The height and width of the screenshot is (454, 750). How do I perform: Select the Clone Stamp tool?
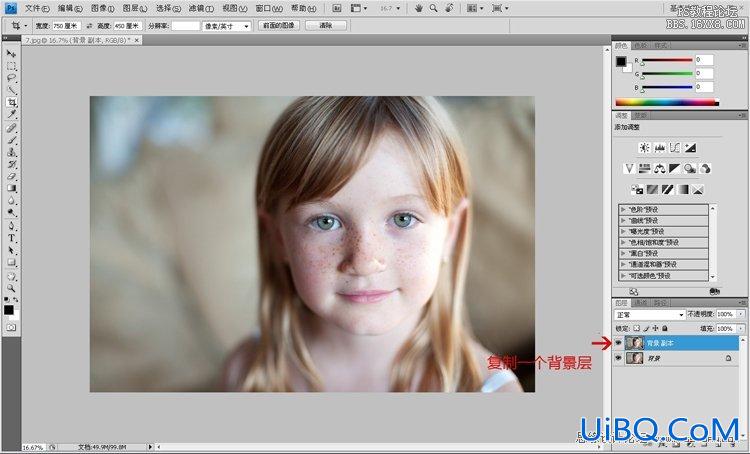[x=11, y=152]
